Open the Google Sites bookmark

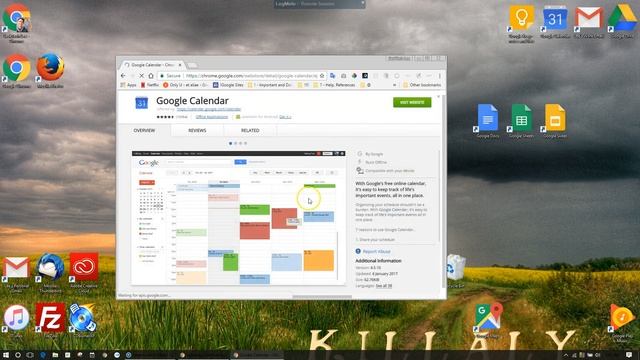click(228, 85)
